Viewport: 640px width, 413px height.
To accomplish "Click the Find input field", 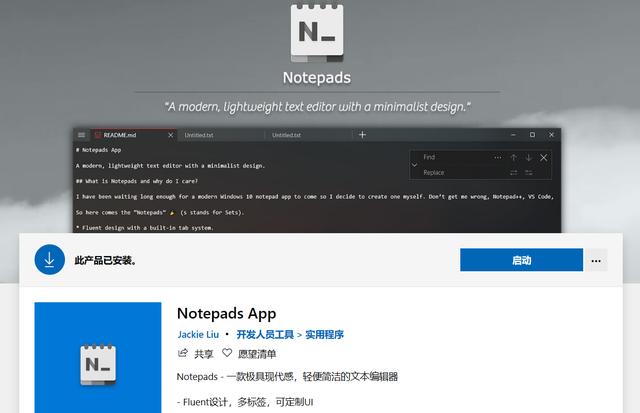I will tap(455, 157).
